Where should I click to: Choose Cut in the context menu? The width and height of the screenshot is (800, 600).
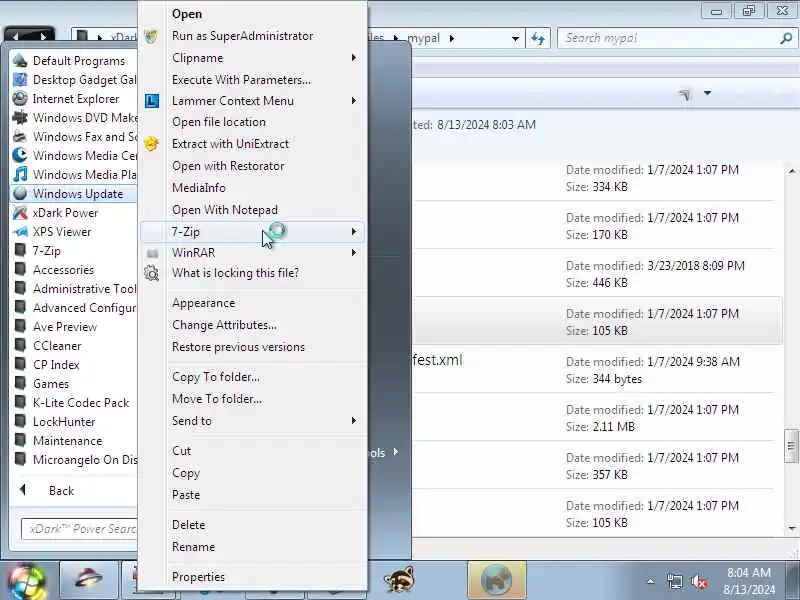click(x=253, y=451)
